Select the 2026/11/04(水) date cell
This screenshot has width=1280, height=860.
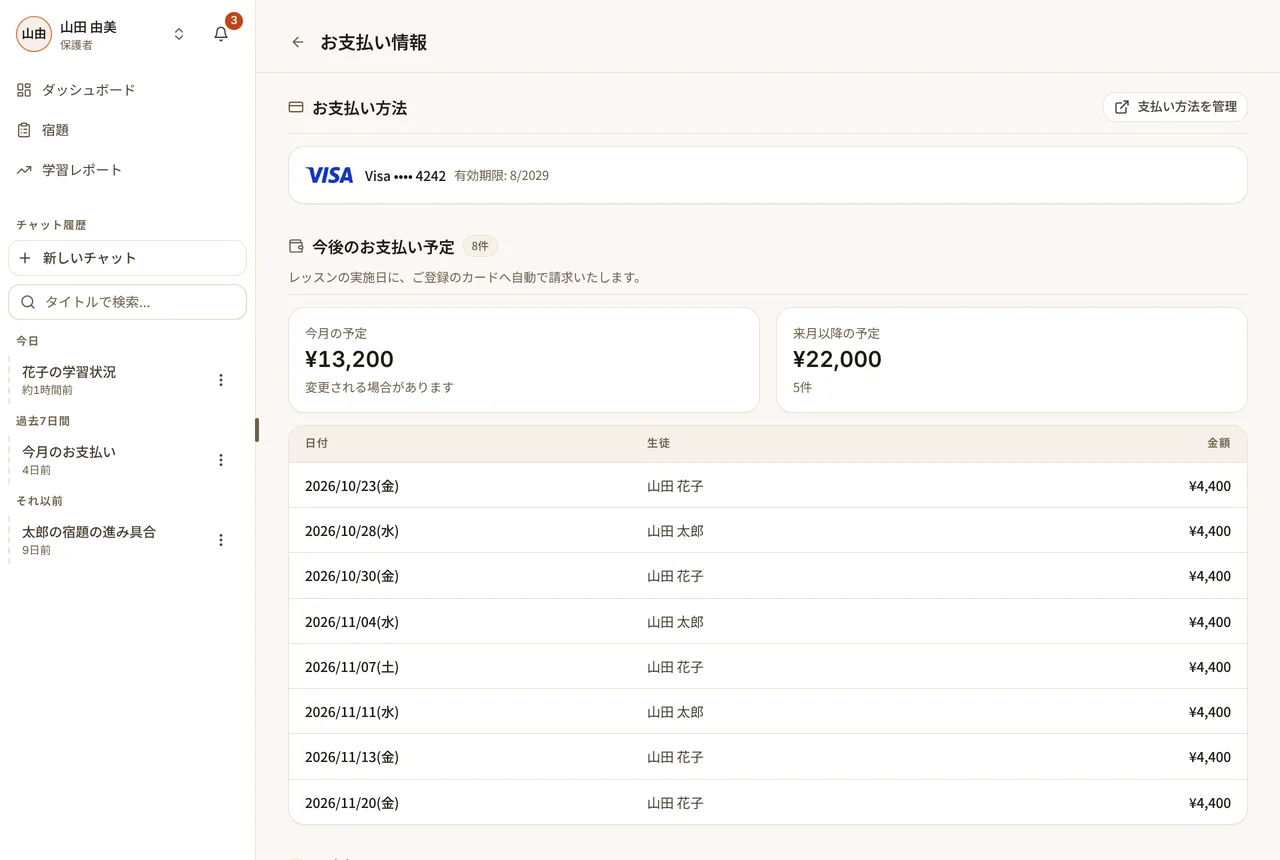point(352,622)
